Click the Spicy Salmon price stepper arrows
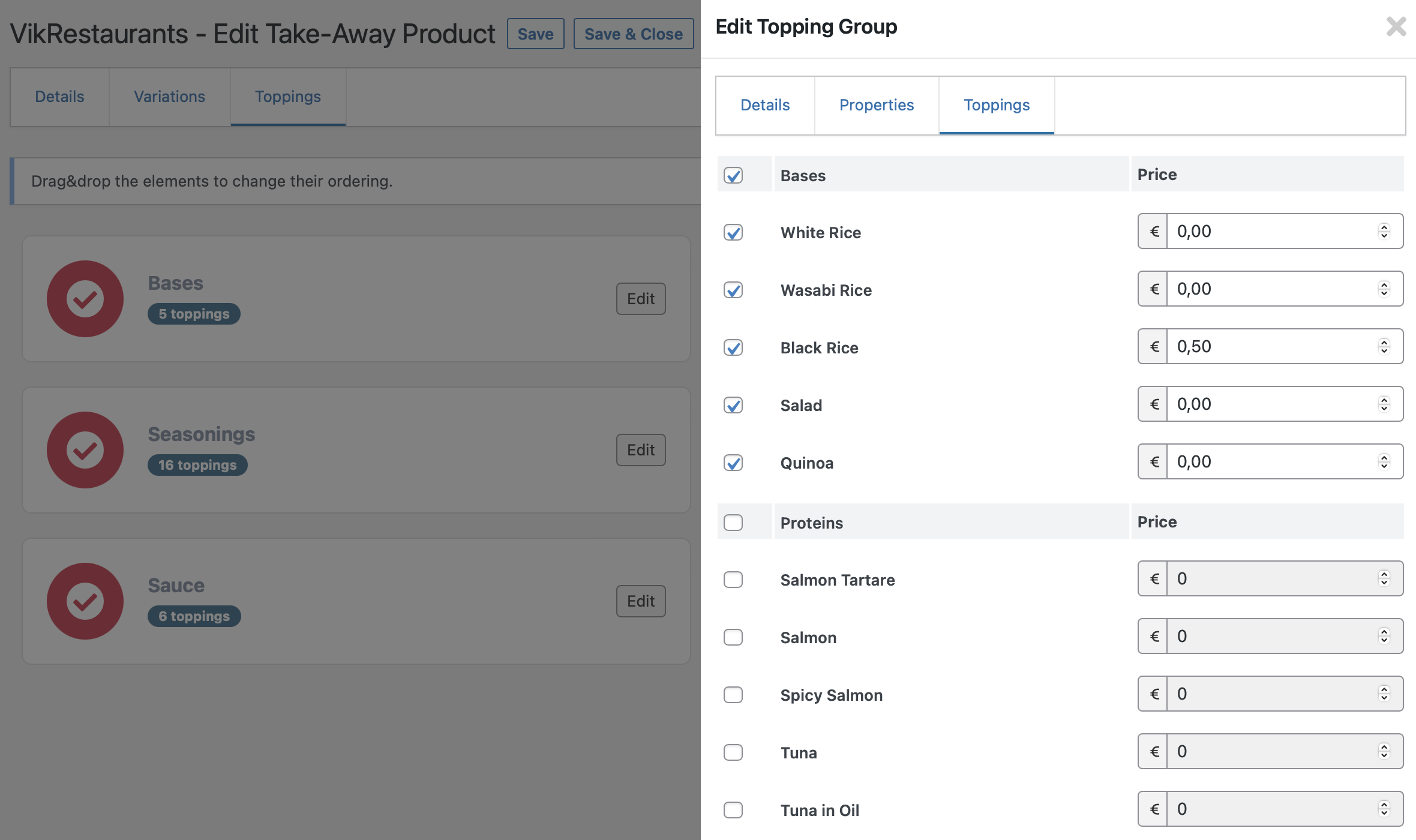The image size is (1416, 840). 1384,694
